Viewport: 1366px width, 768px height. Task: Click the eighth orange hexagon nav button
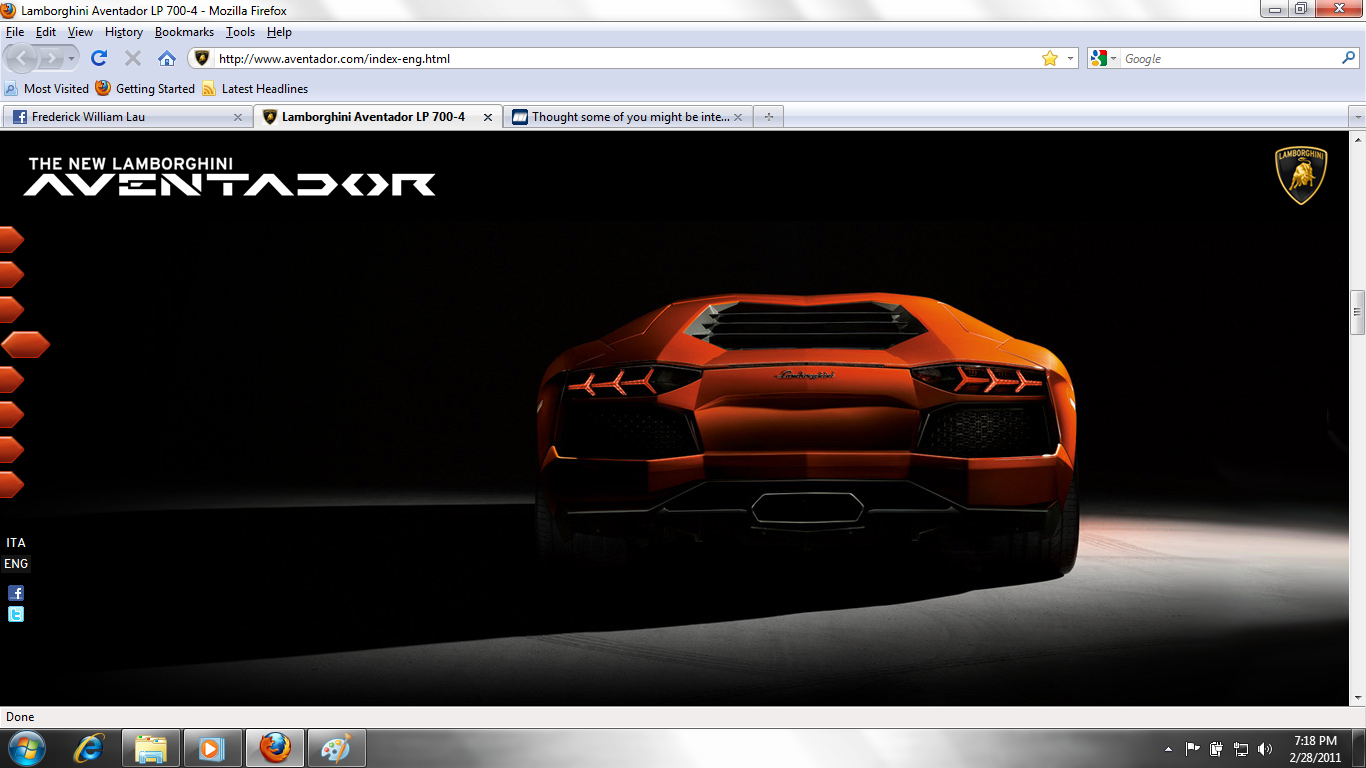point(11,484)
